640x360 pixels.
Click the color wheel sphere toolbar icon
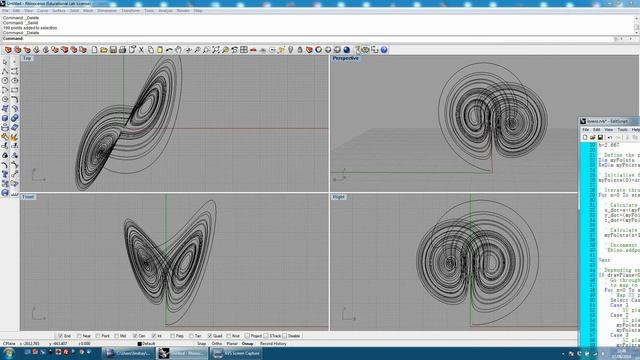(318, 50)
